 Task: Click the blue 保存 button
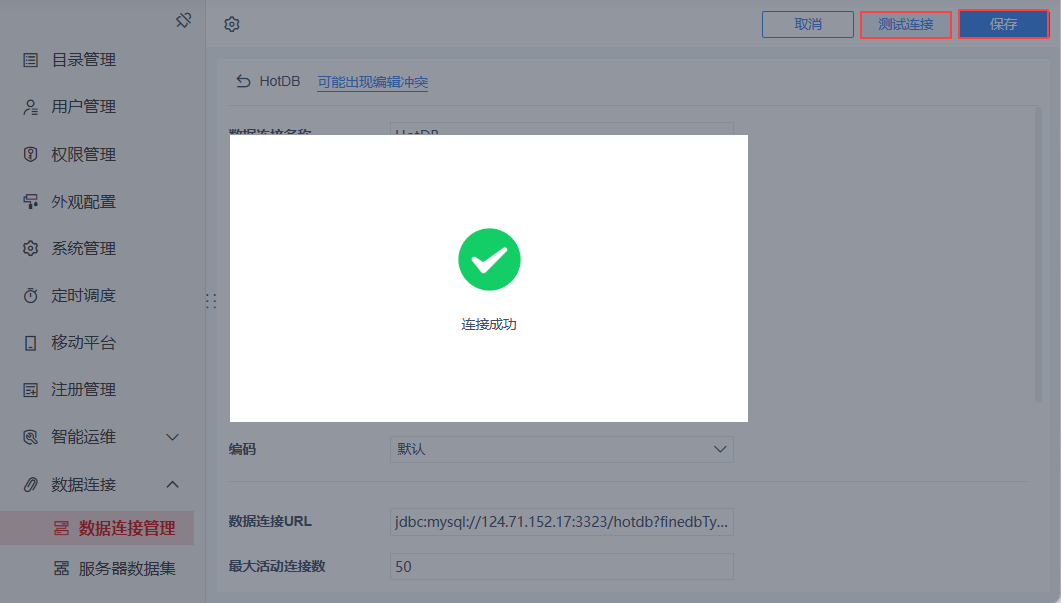pos(1003,24)
